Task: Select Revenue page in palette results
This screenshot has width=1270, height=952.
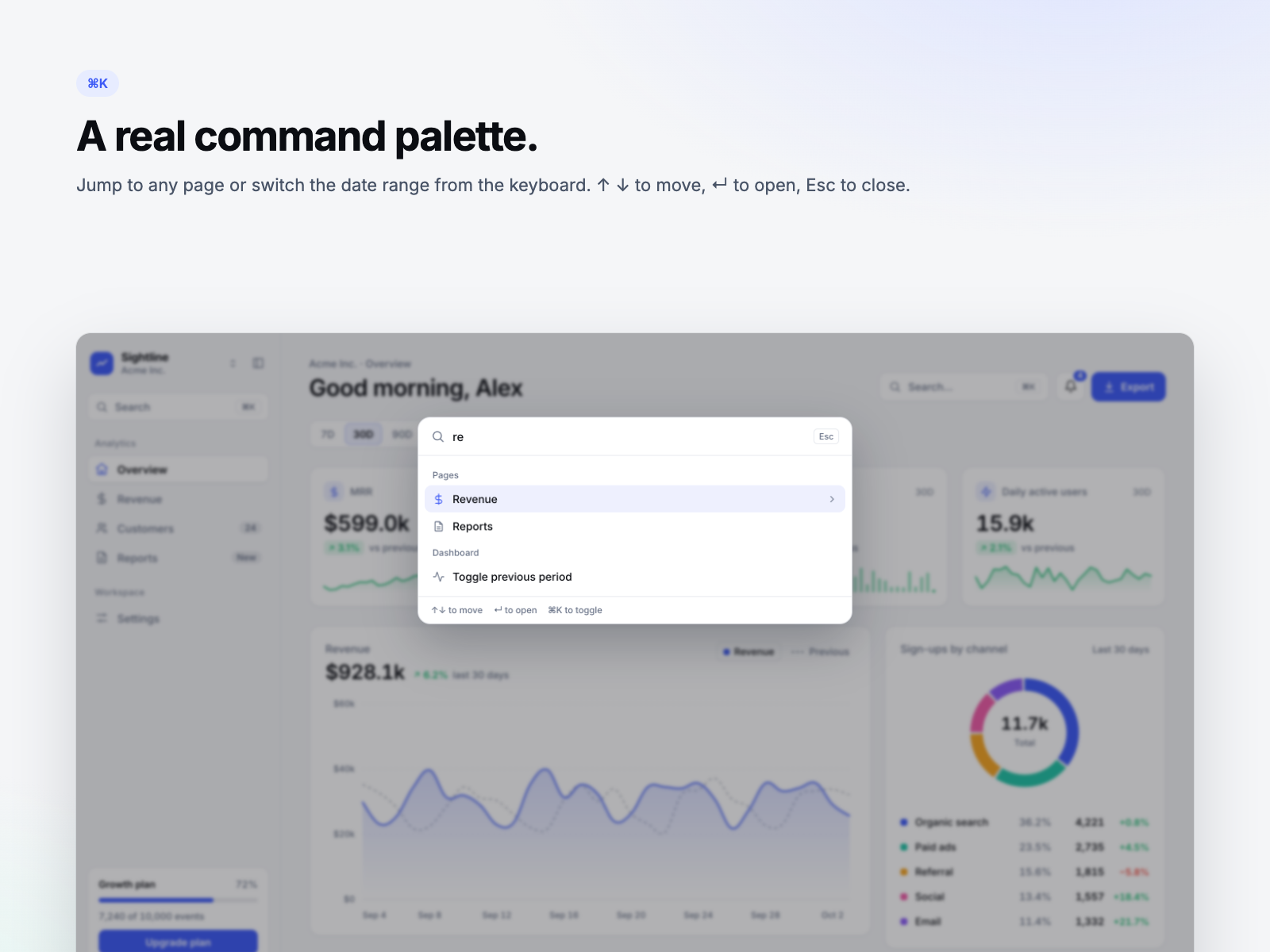Action: [635, 499]
